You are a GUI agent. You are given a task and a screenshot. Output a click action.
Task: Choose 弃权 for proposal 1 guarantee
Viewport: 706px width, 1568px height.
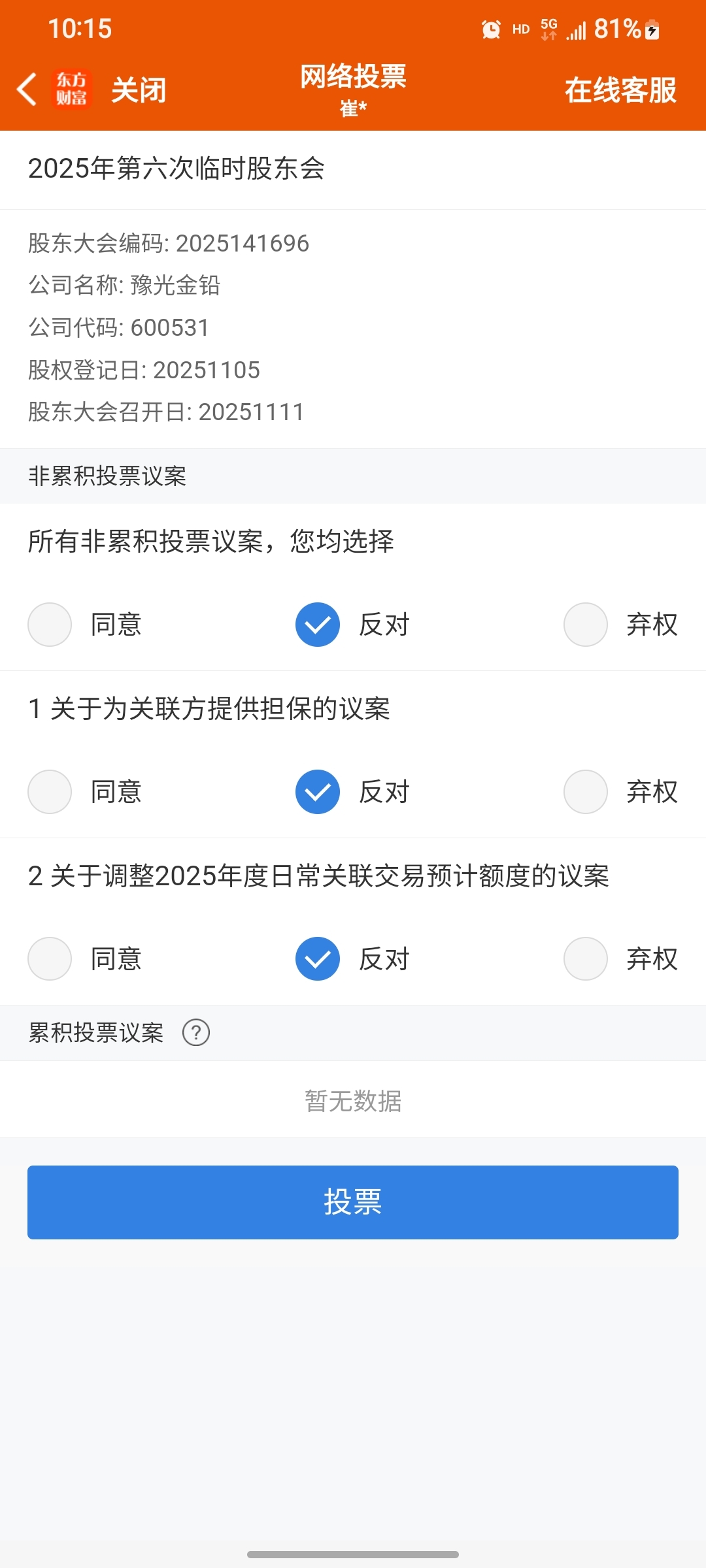586,792
